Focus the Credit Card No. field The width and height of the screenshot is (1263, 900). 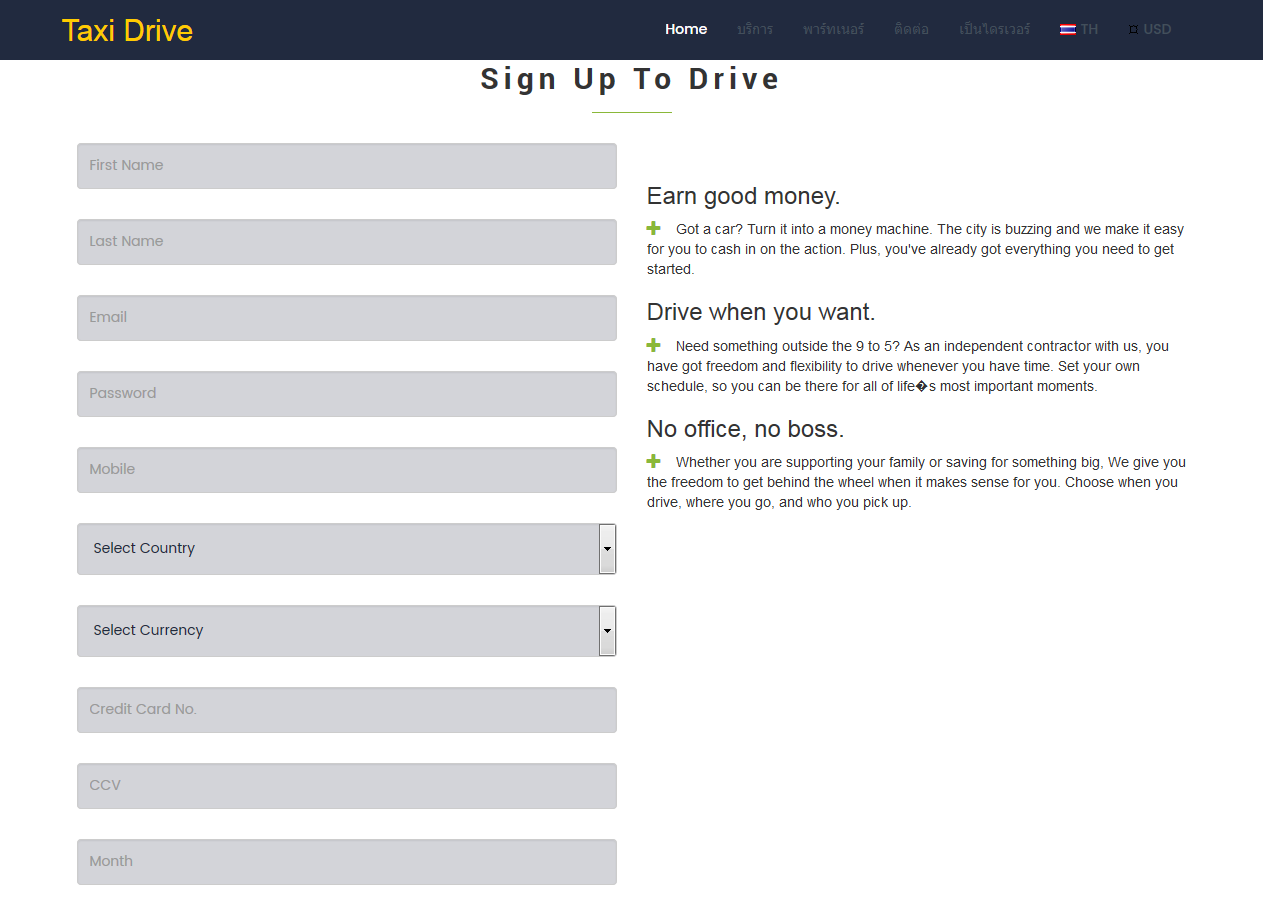[347, 710]
